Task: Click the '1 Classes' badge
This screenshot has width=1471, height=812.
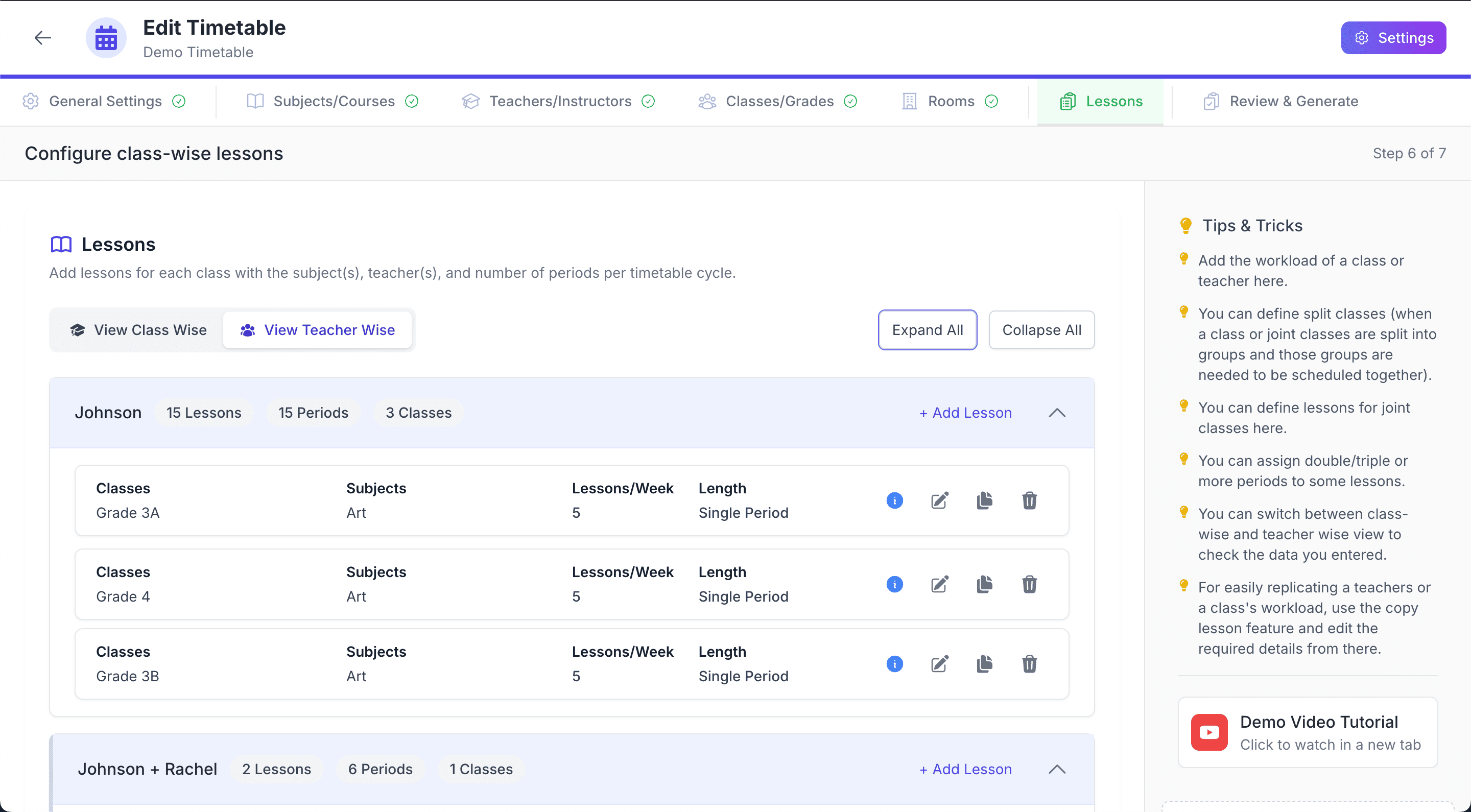Action: [x=481, y=769]
